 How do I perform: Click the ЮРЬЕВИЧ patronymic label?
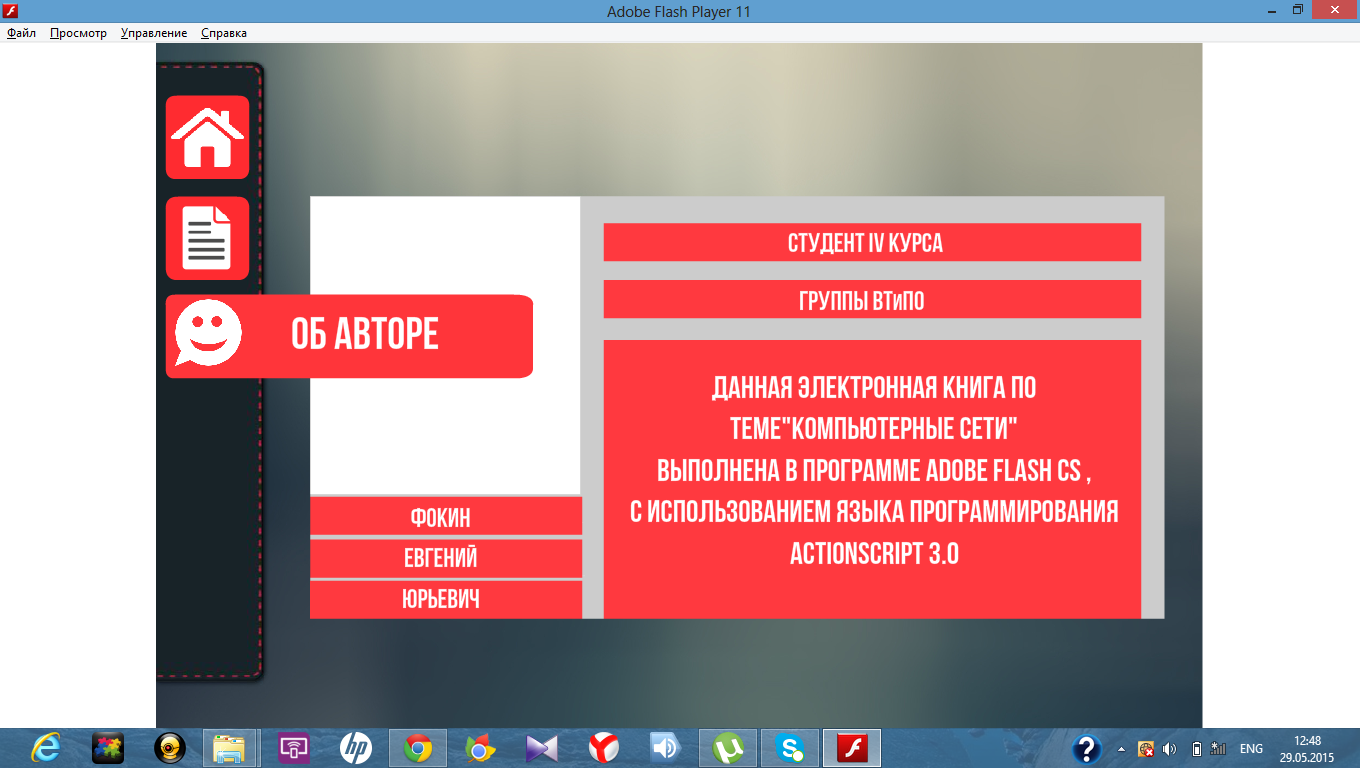pyautogui.click(x=445, y=599)
